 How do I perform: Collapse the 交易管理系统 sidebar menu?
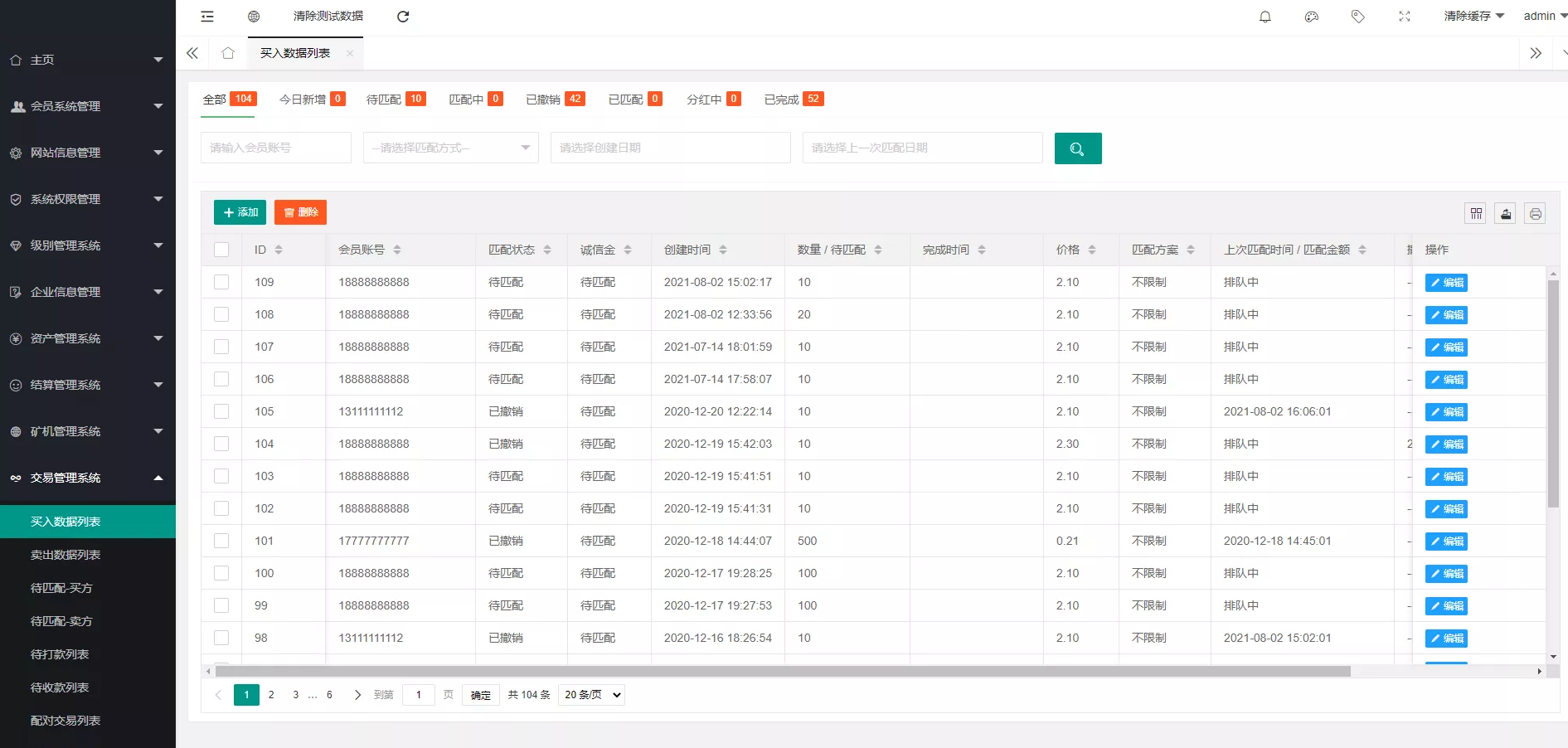click(x=88, y=478)
